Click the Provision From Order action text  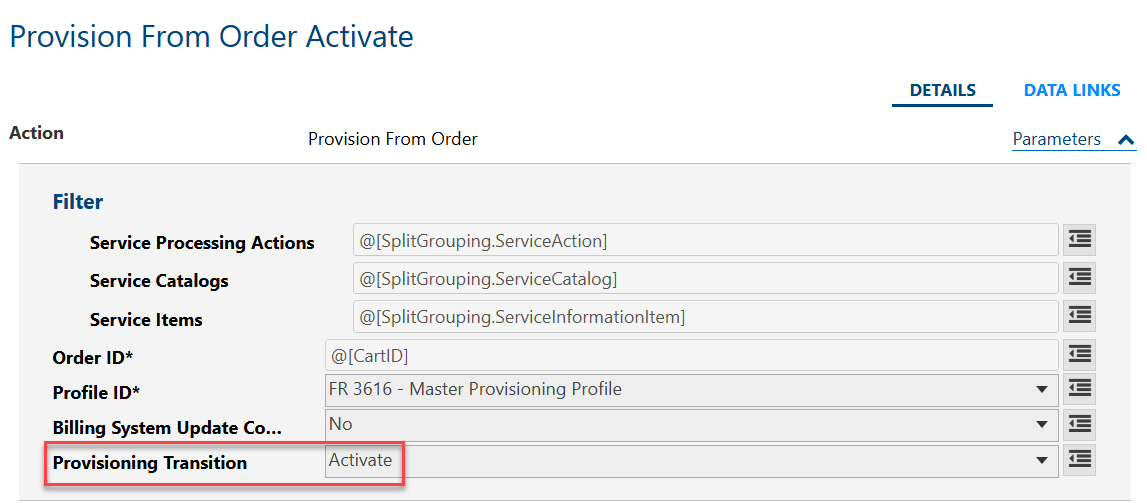click(392, 139)
